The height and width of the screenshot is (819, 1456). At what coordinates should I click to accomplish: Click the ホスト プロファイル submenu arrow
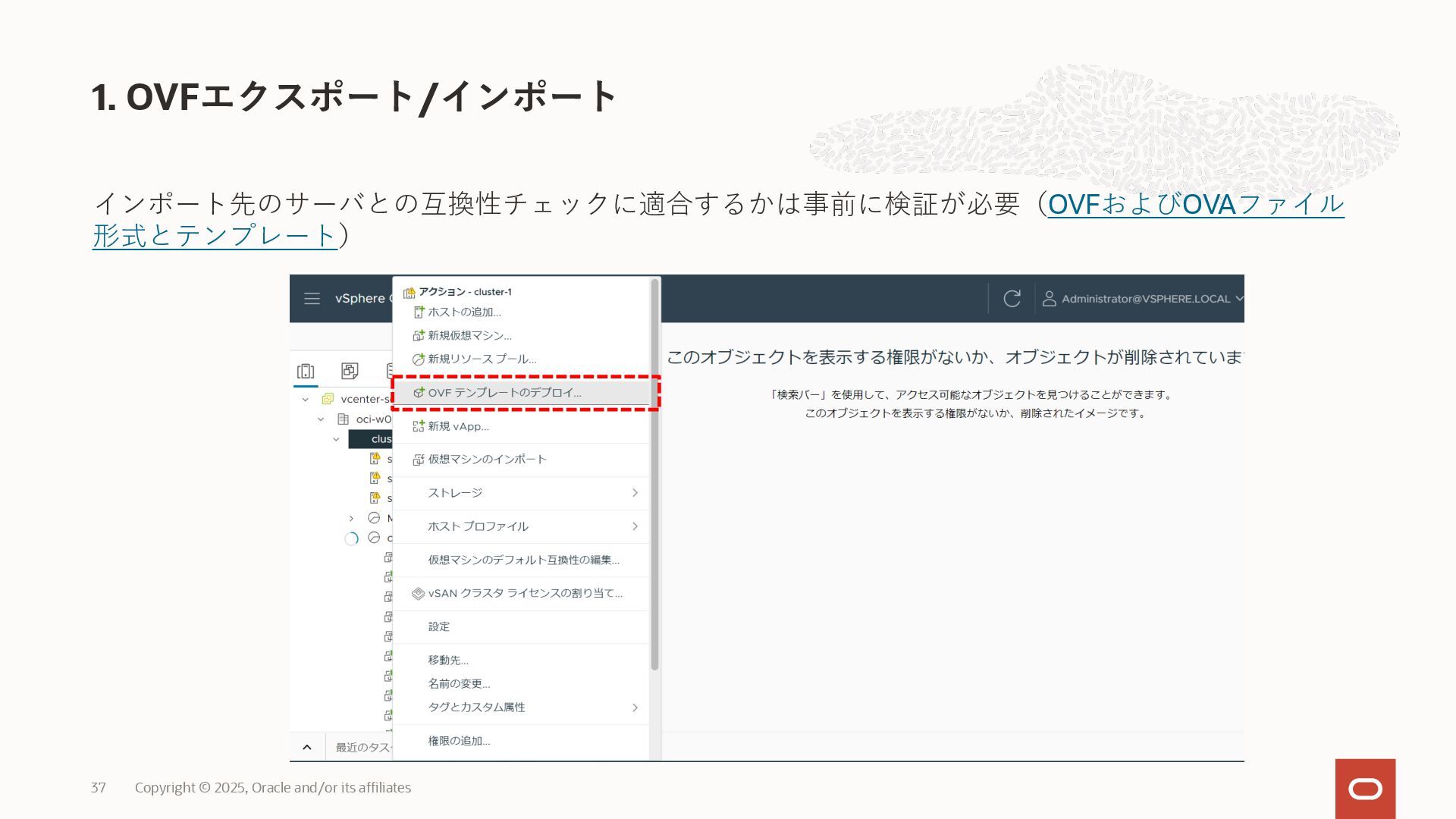pyautogui.click(x=635, y=526)
